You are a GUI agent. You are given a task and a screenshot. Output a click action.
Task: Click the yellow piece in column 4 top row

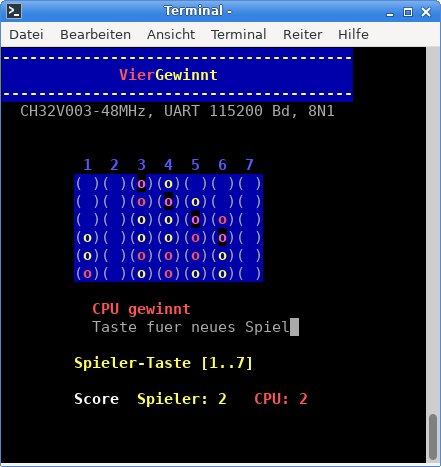pos(168,184)
